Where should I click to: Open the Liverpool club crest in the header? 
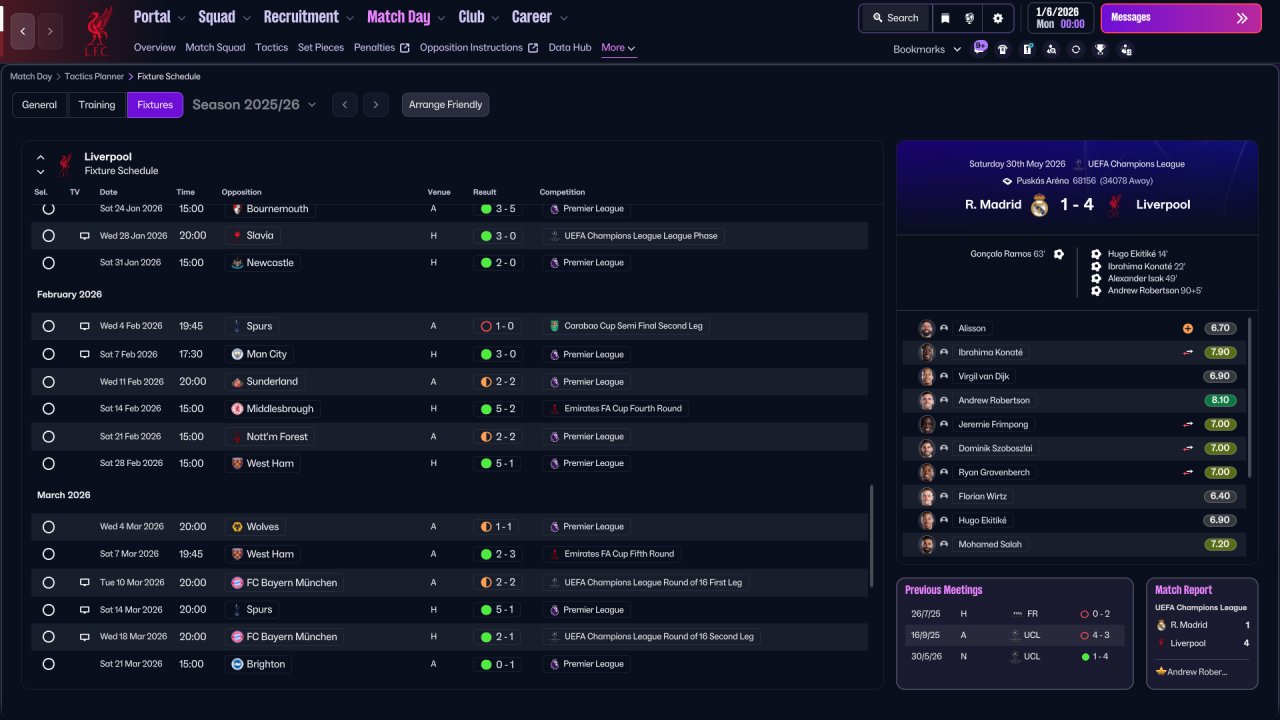pos(97,32)
